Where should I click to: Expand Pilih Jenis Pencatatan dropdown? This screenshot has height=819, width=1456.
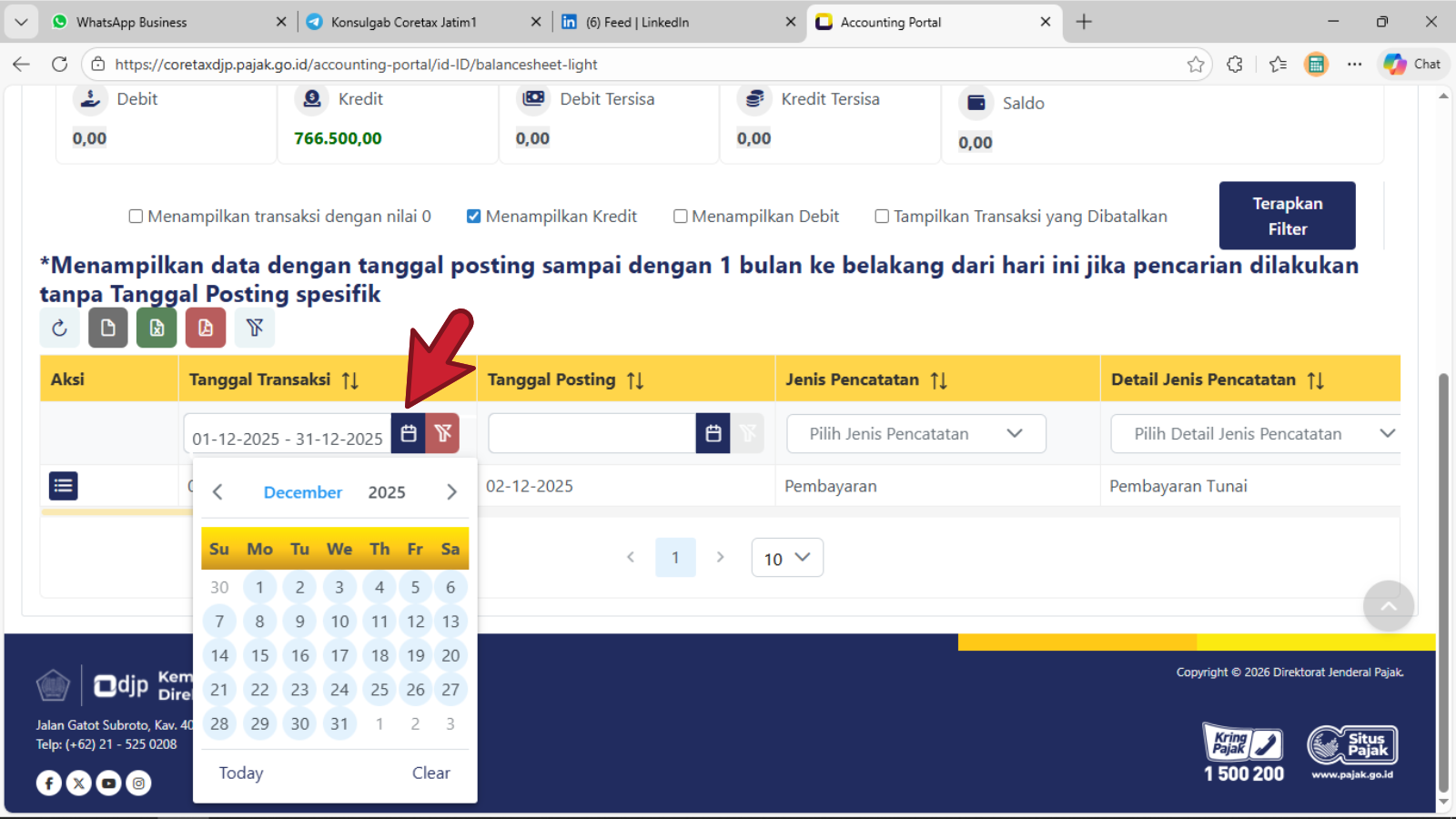[x=915, y=434]
